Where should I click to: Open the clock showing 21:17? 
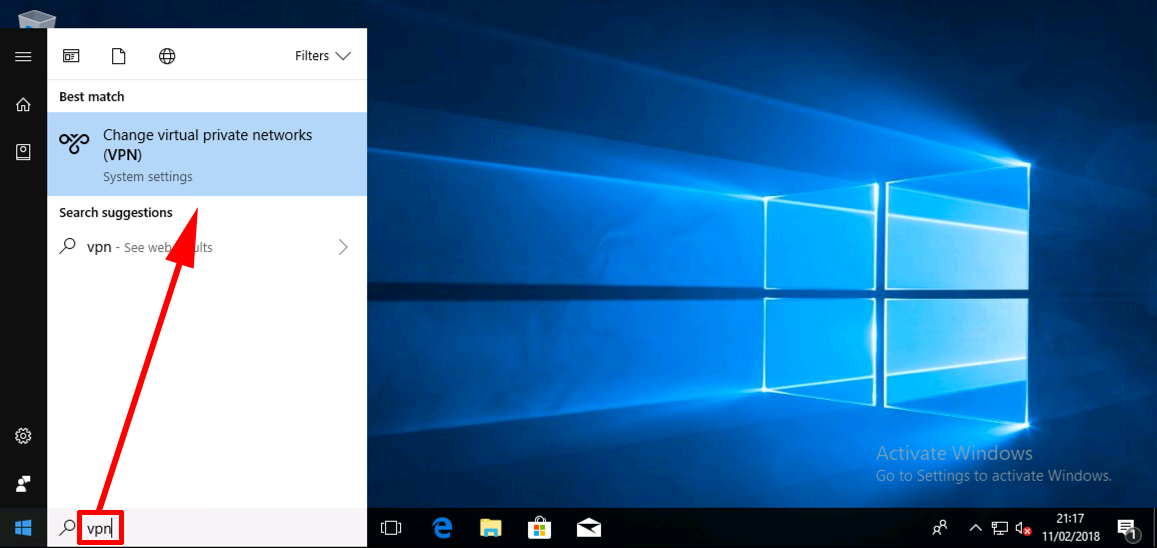1069,528
